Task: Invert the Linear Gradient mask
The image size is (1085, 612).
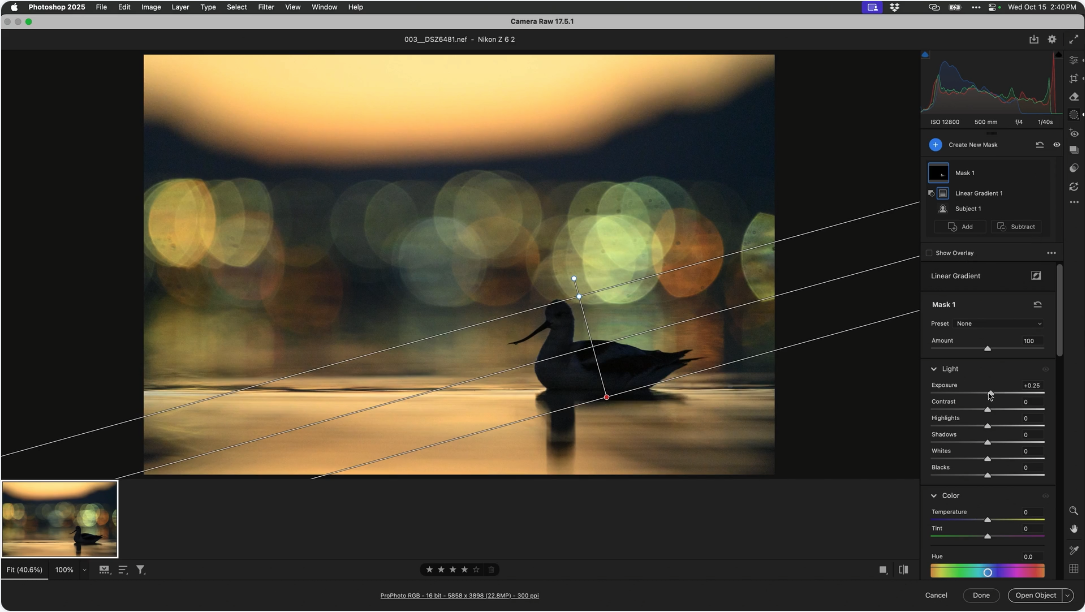Action: (x=1036, y=276)
